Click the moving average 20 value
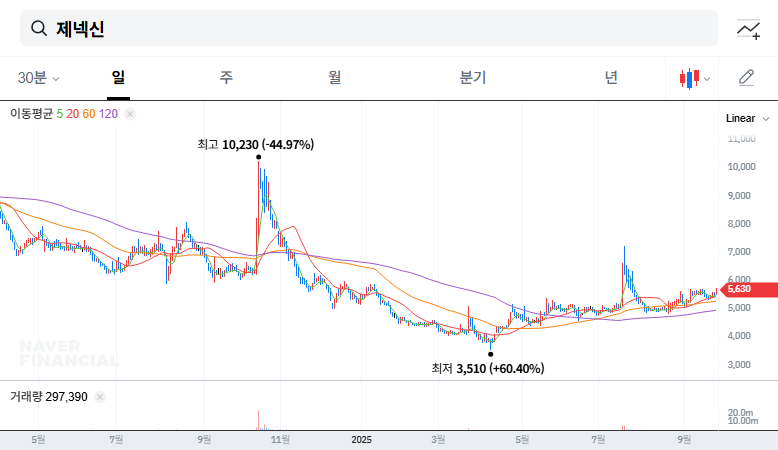778x450 pixels. click(x=72, y=114)
